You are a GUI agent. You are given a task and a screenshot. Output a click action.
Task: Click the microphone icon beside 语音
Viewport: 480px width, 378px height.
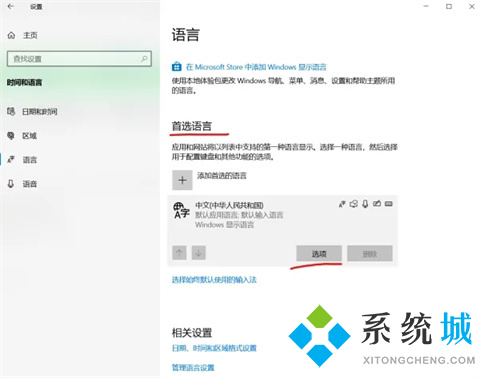tap(11, 184)
